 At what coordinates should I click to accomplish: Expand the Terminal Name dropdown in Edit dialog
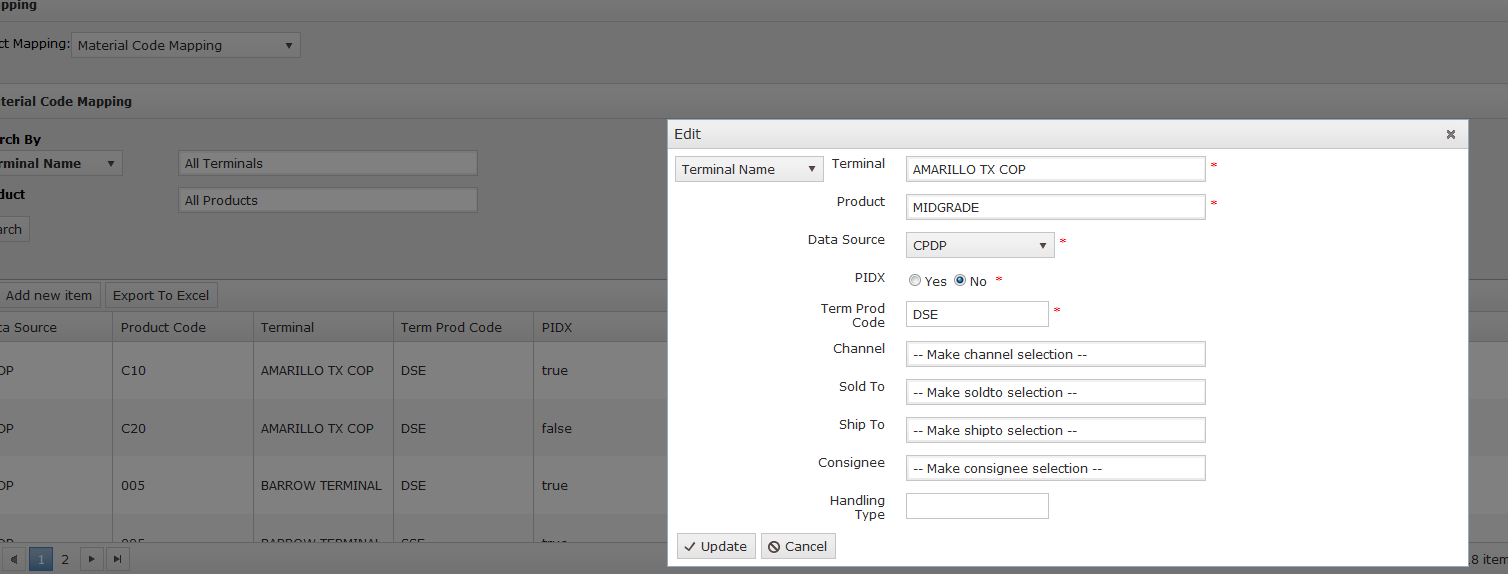tap(749, 169)
